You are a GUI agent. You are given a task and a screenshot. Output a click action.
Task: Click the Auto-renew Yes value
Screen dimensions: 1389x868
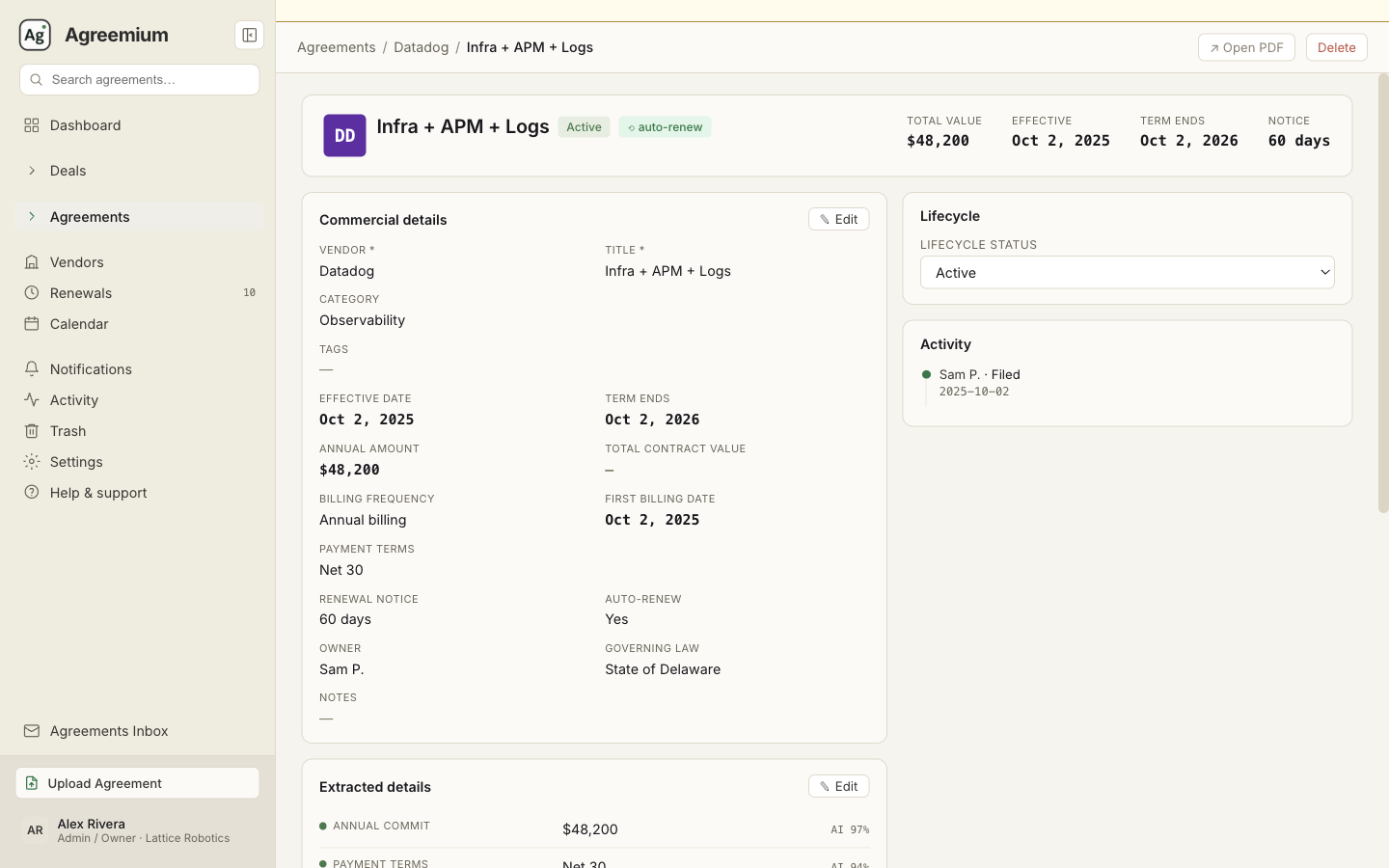click(x=616, y=619)
